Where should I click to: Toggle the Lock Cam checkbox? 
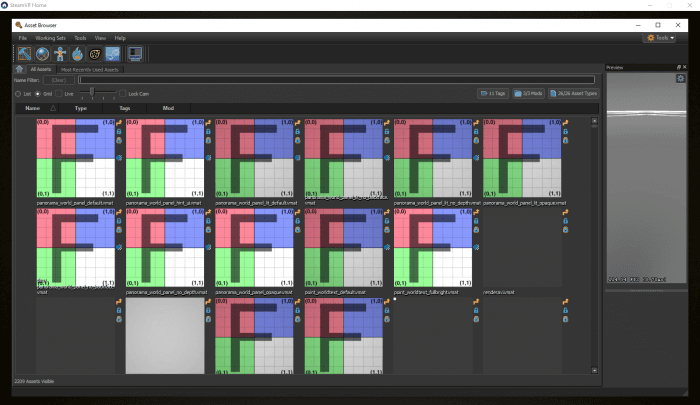pyautogui.click(x=122, y=94)
